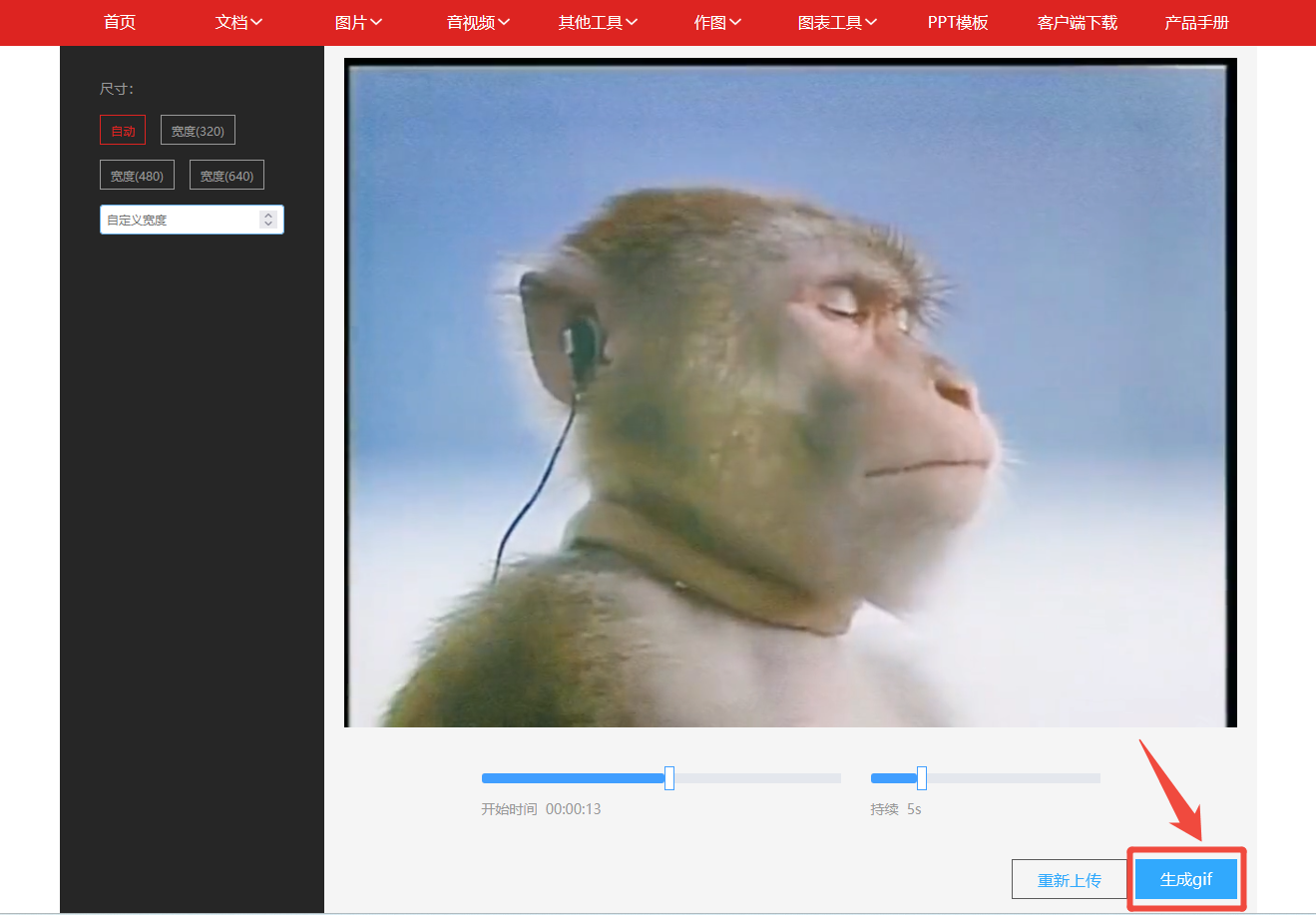Expand the 音视频 dropdown menu
The width and height of the screenshot is (1316, 915).
(478, 22)
